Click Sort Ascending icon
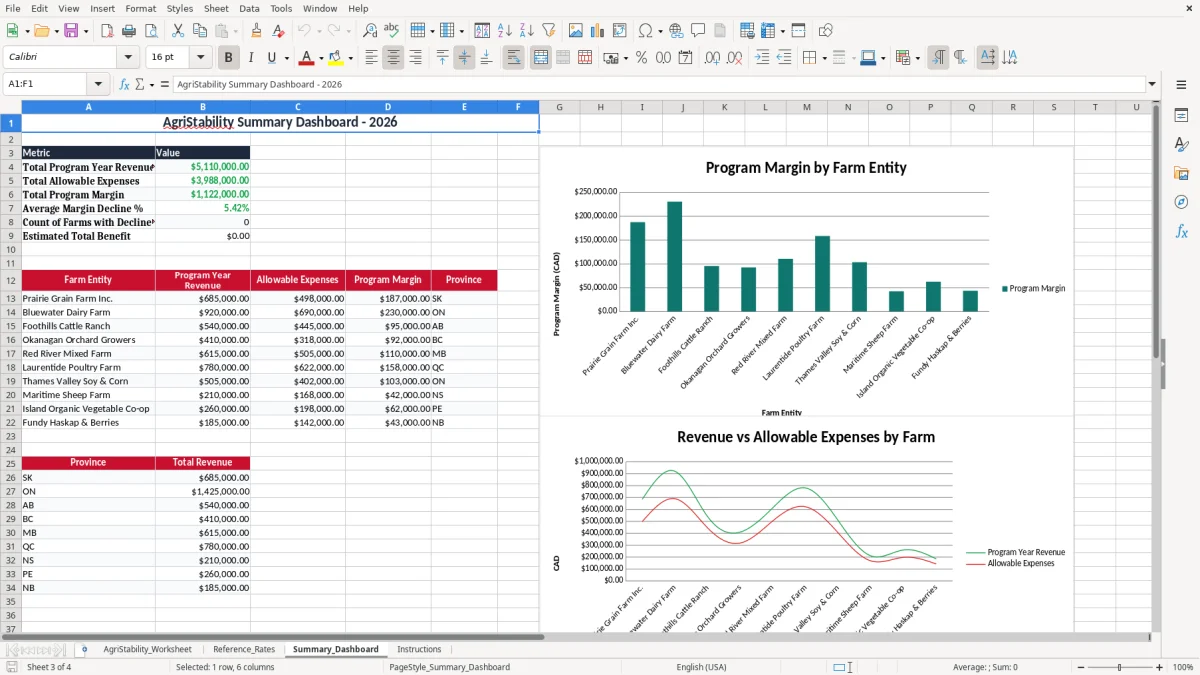1200x675 pixels. click(x=505, y=31)
